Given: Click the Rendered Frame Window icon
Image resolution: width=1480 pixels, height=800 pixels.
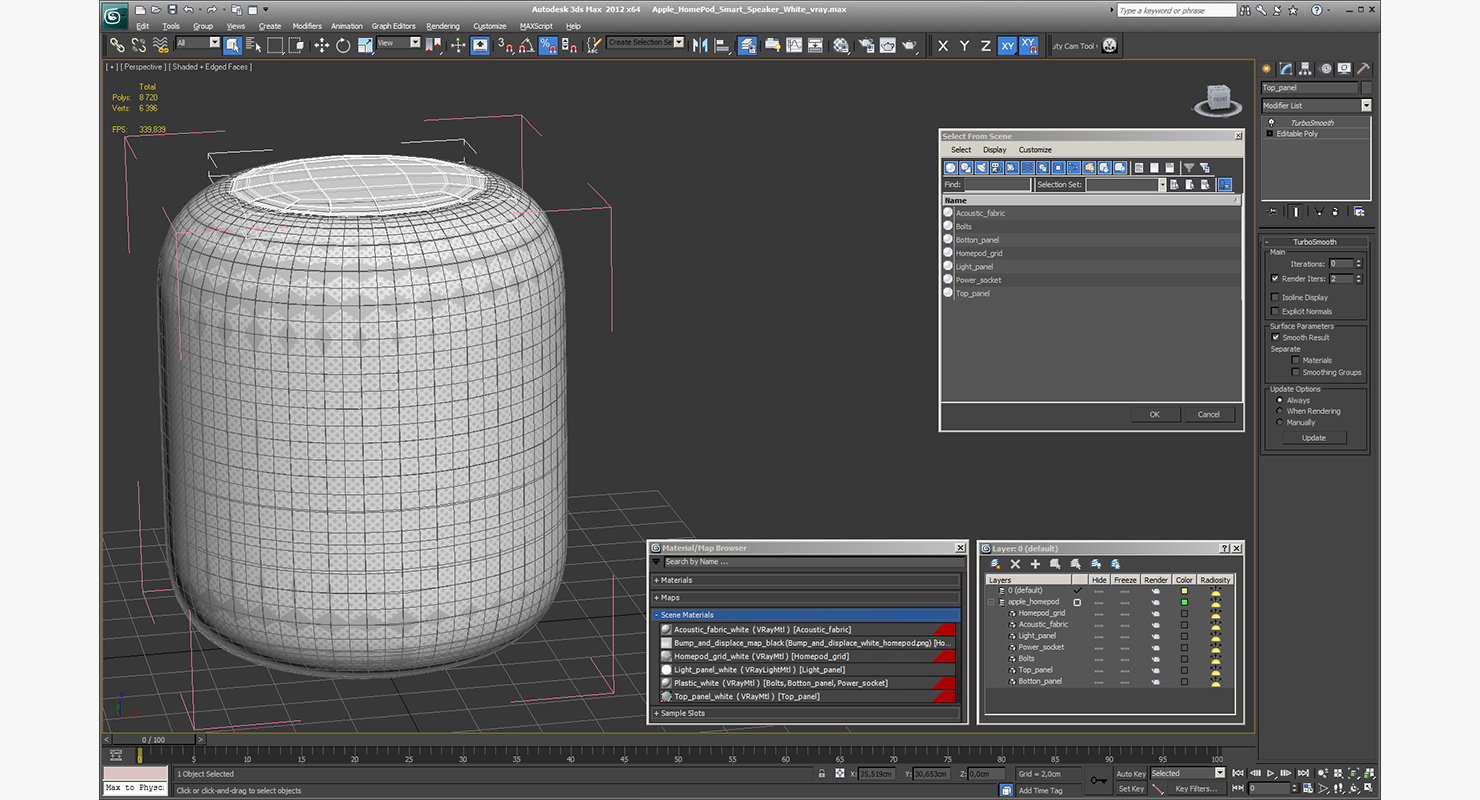Looking at the screenshot, I should click(887, 45).
